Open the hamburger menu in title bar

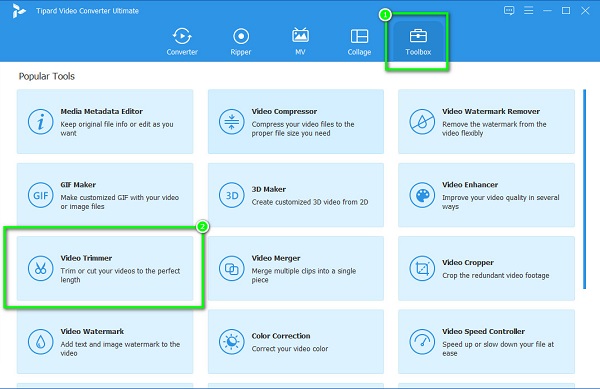click(x=528, y=11)
